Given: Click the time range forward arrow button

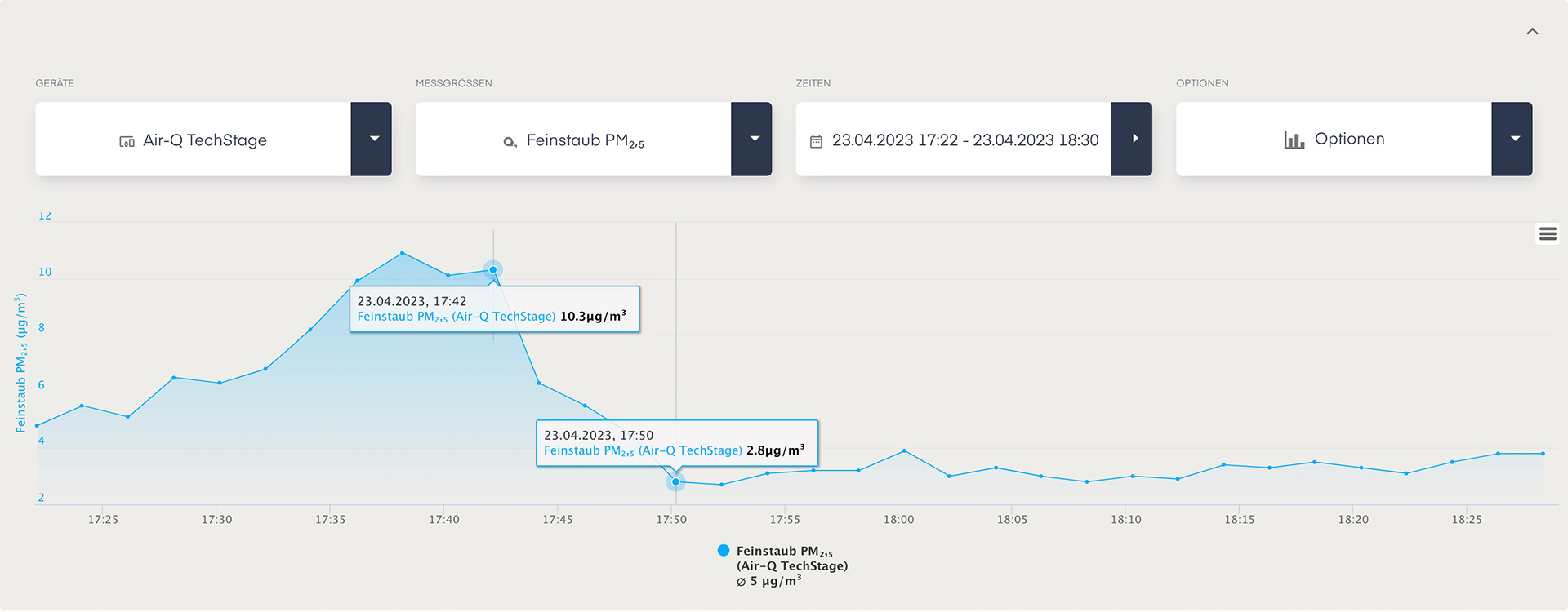Looking at the screenshot, I should pos(1132,139).
